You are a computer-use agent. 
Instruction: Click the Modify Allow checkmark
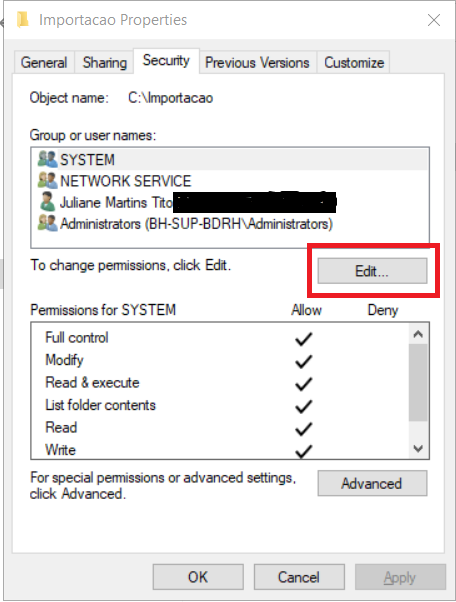[x=304, y=361]
